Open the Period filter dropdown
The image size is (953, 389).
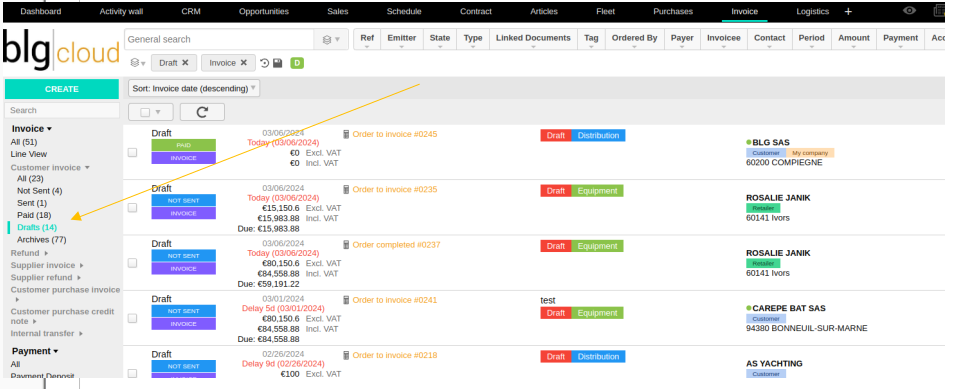click(x=811, y=40)
